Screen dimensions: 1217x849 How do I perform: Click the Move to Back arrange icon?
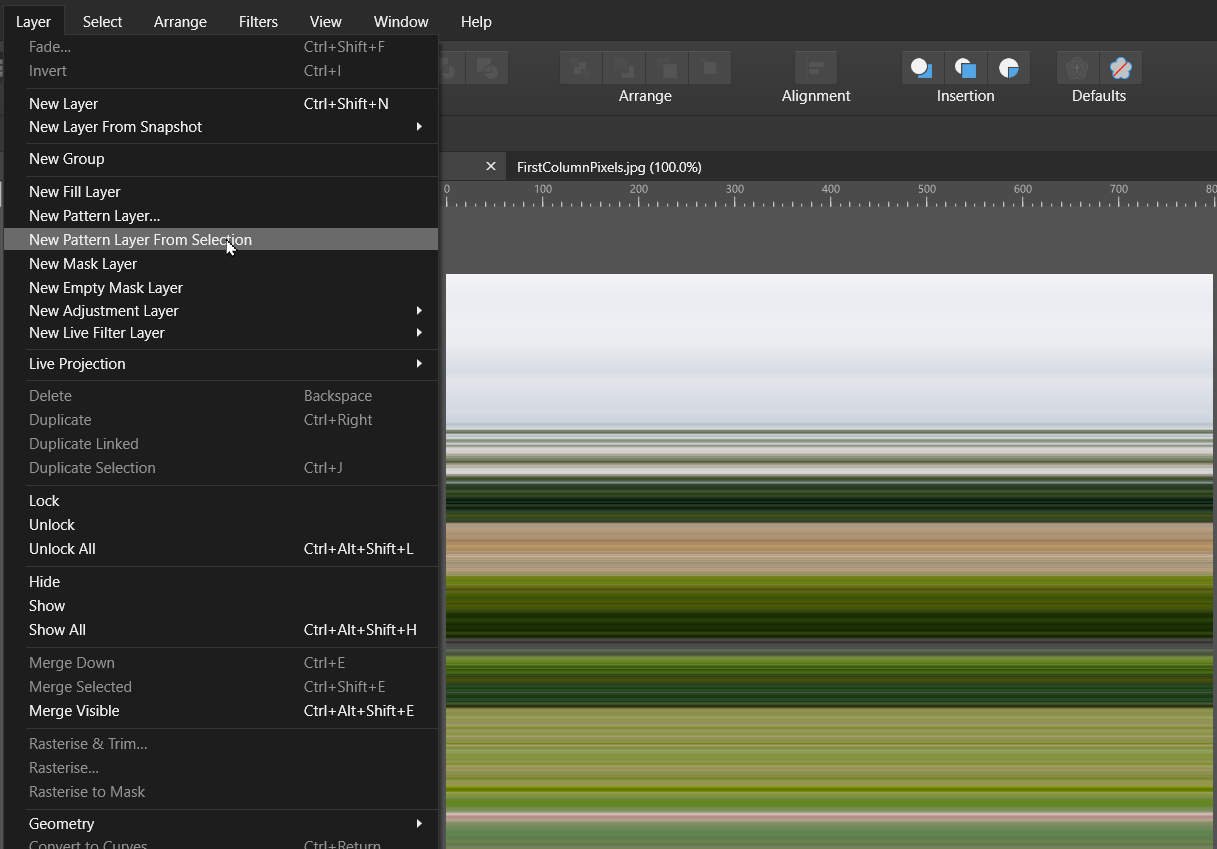tap(580, 68)
